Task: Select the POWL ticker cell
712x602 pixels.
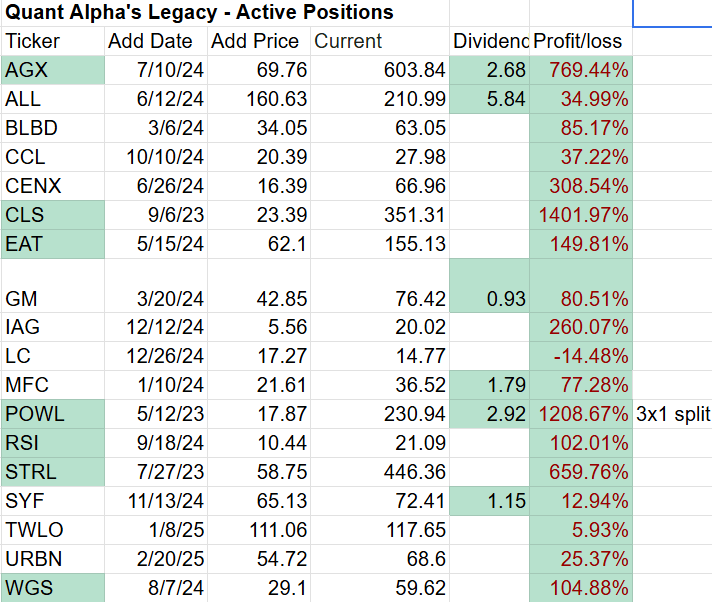Action: point(52,414)
